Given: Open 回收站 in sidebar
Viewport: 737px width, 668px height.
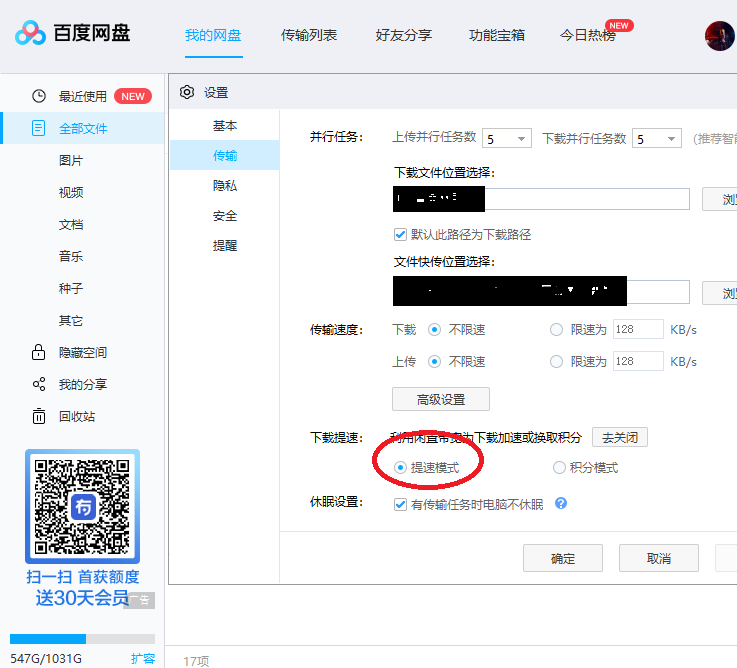Looking at the screenshot, I should tap(77, 416).
